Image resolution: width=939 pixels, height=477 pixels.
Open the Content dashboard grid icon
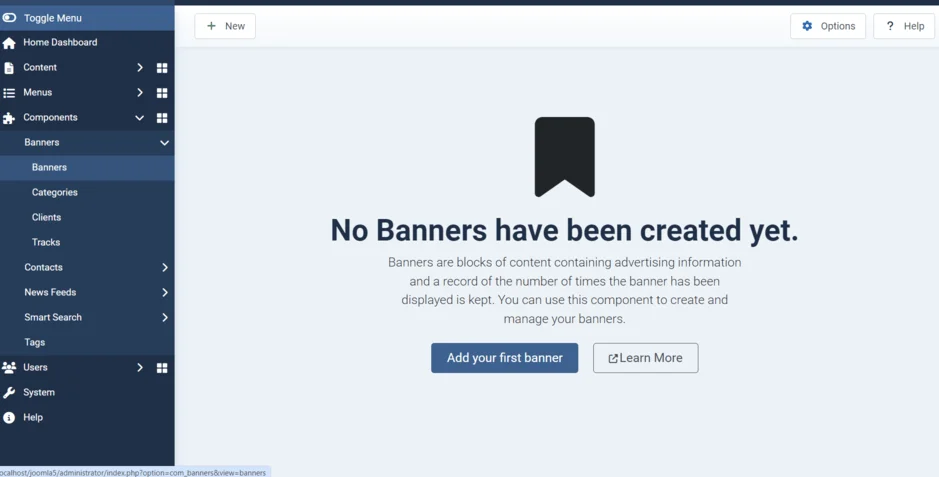coord(162,68)
